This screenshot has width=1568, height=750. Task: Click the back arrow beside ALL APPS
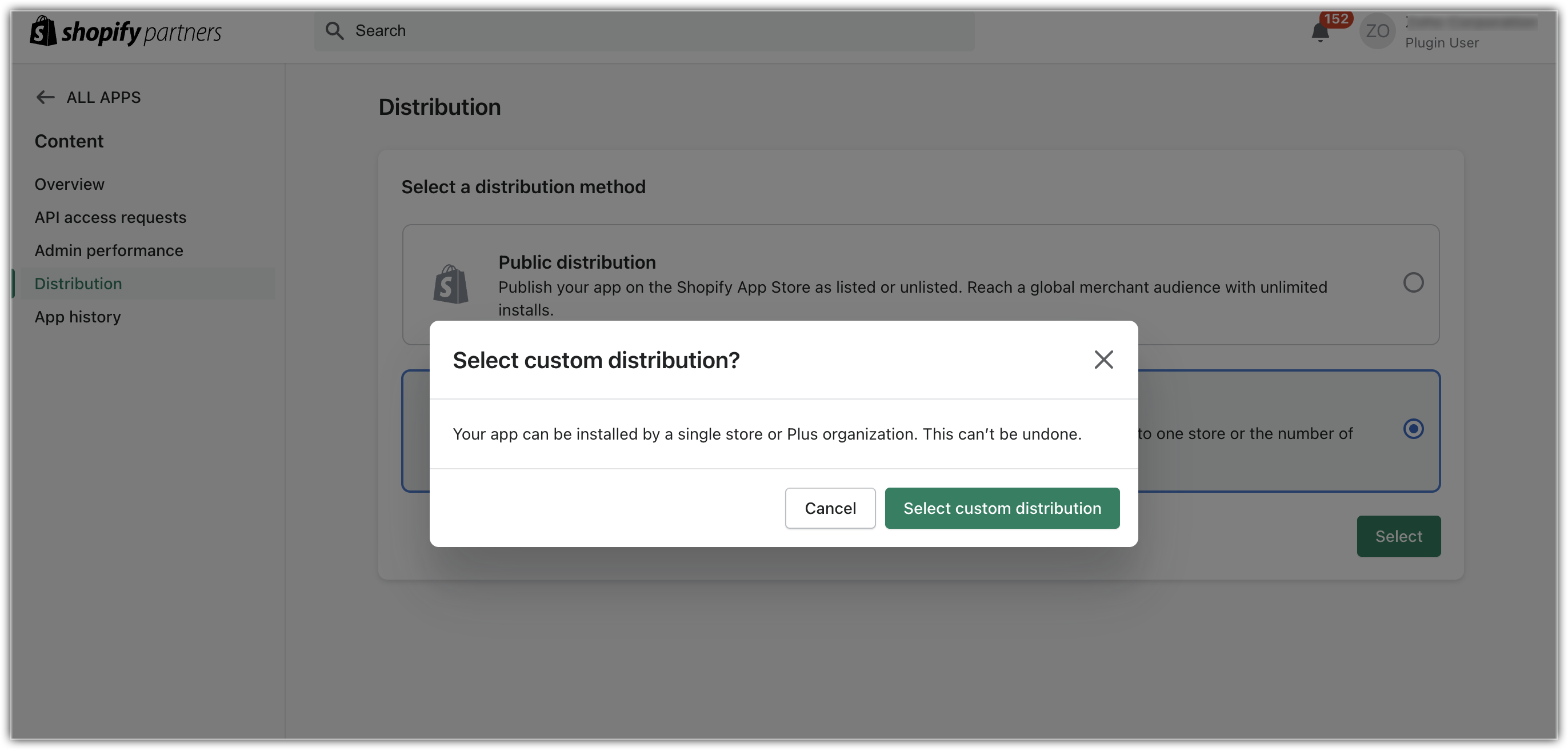[x=45, y=97]
